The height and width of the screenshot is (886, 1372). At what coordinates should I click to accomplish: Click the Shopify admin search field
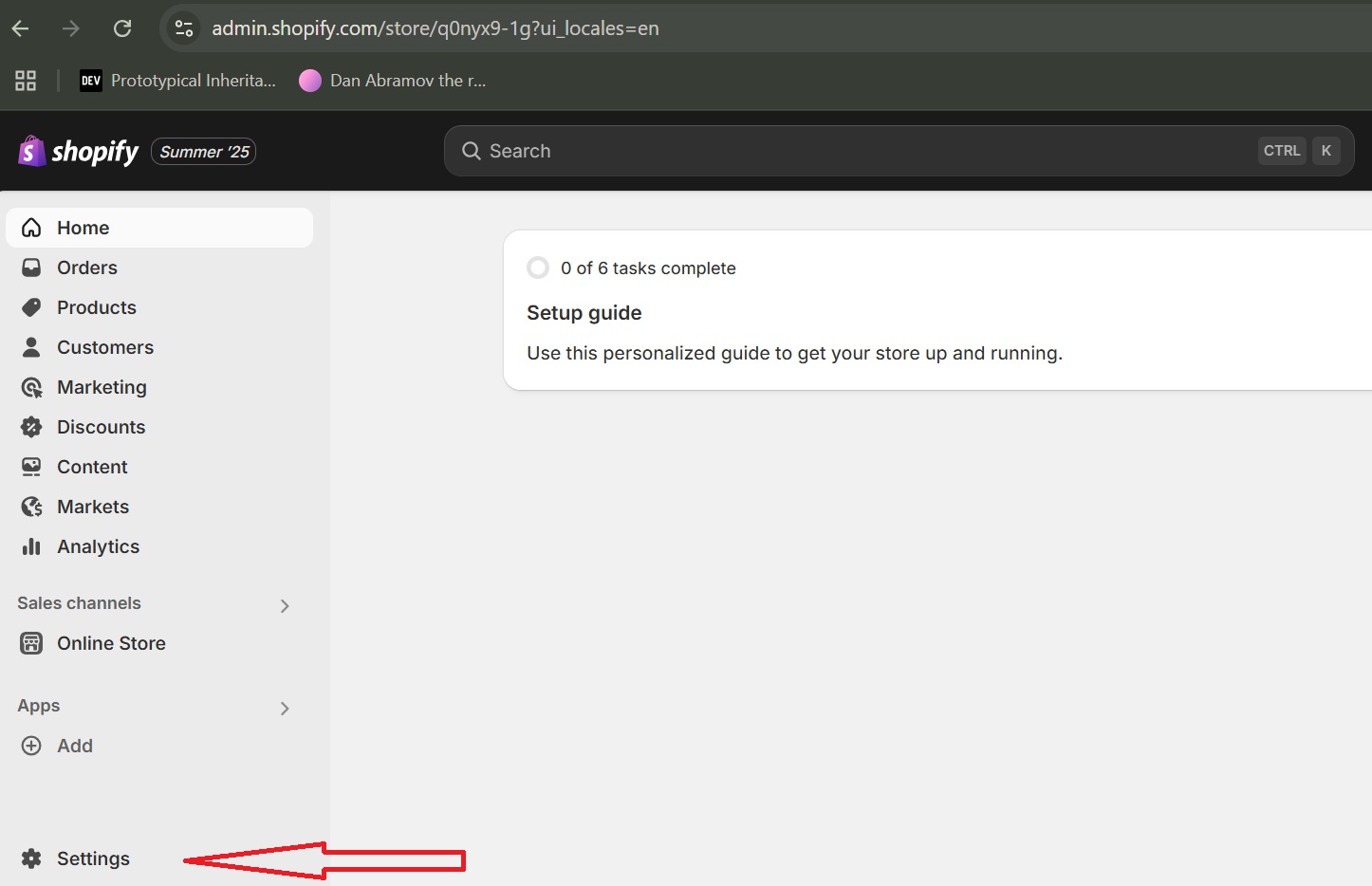[854, 151]
